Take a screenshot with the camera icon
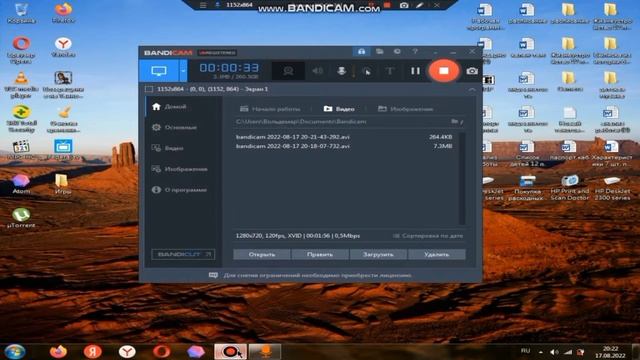640x360 pixels. (472, 71)
